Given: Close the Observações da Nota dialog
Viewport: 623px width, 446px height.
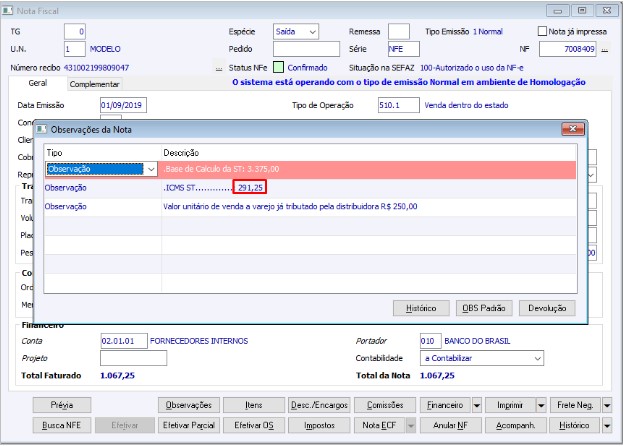Looking at the screenshot, I should (x=573, y=129).
